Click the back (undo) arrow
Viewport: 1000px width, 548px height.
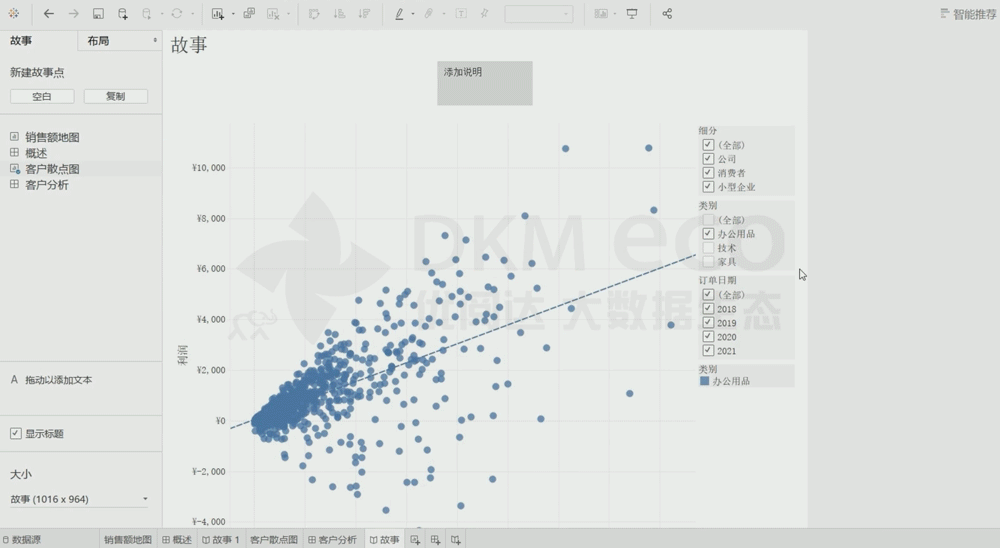[x=48, y=14]
